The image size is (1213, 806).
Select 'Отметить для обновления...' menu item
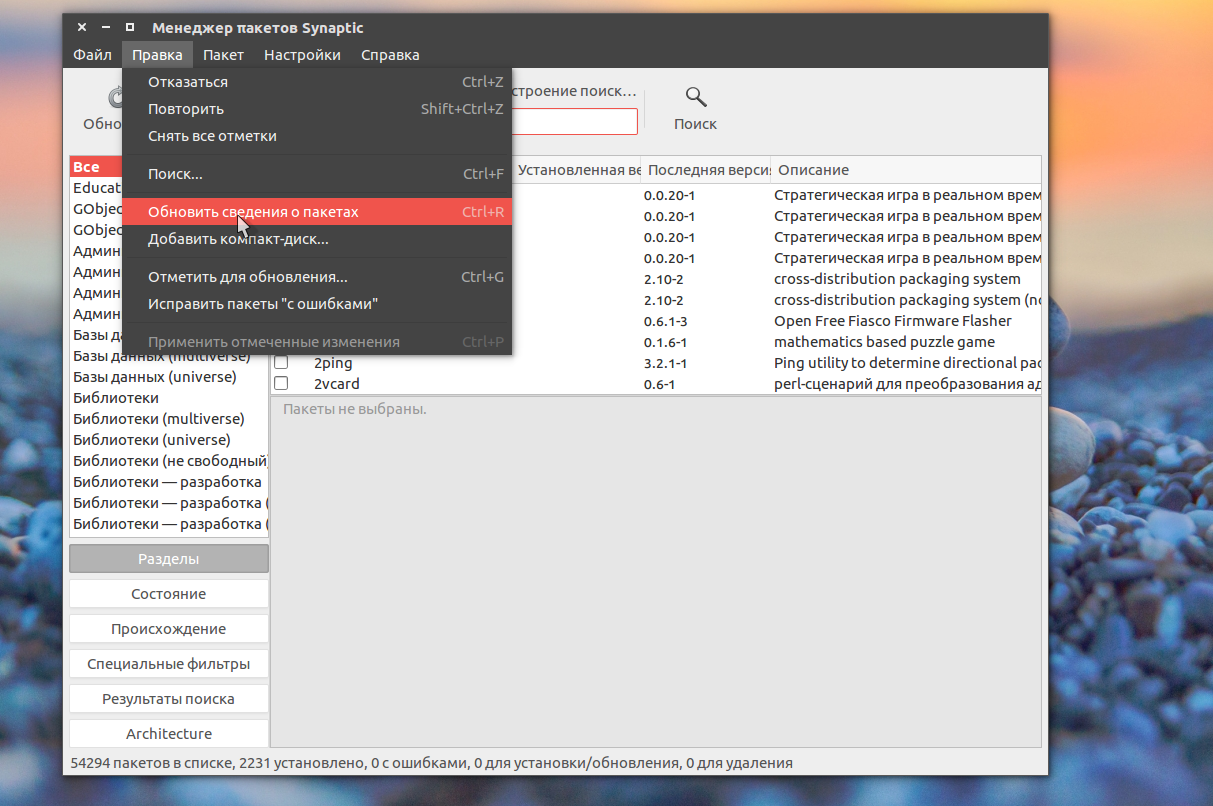248,277
